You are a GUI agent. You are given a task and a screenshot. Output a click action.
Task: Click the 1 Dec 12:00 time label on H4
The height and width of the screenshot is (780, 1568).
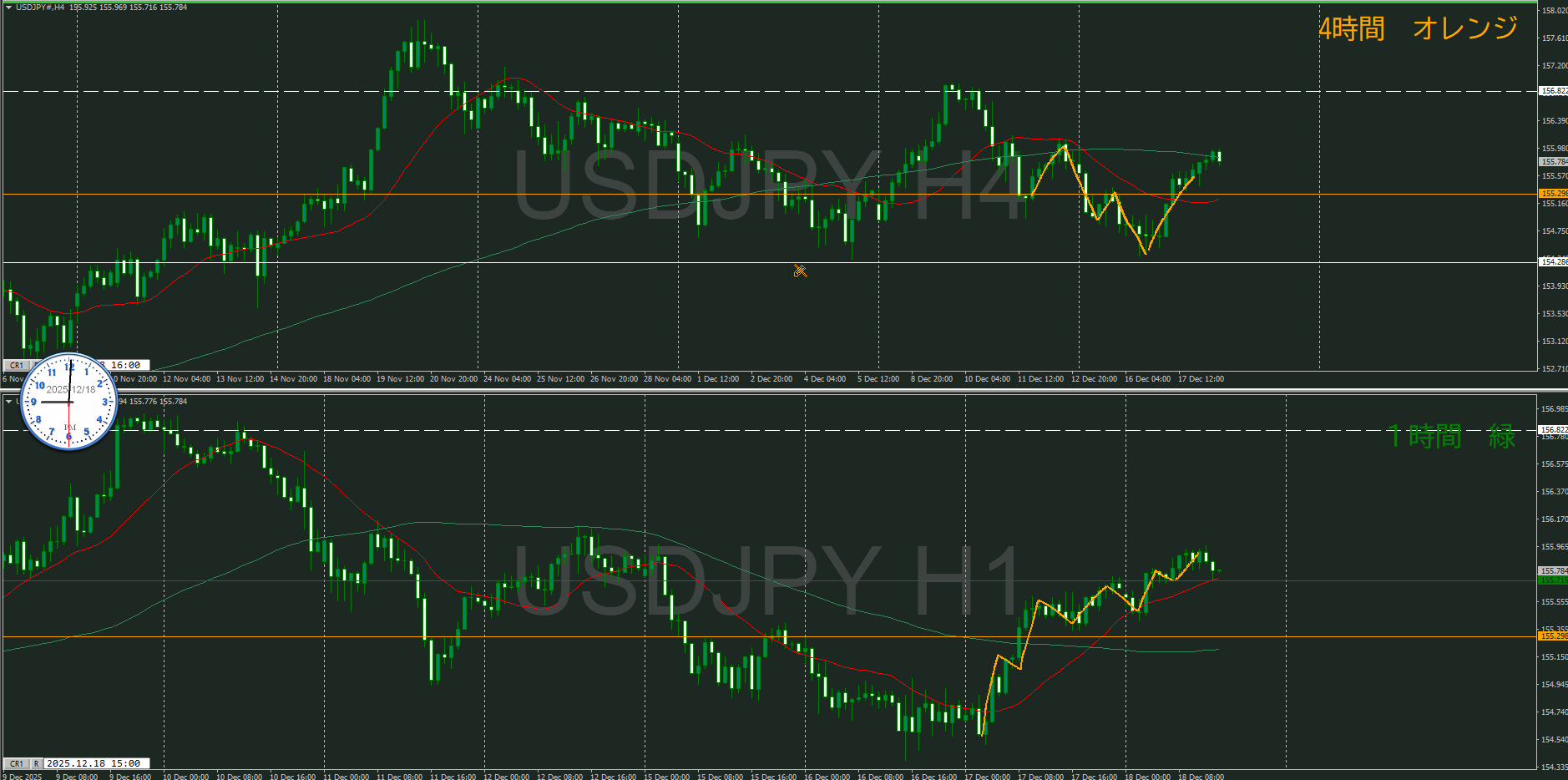(718, 379)
